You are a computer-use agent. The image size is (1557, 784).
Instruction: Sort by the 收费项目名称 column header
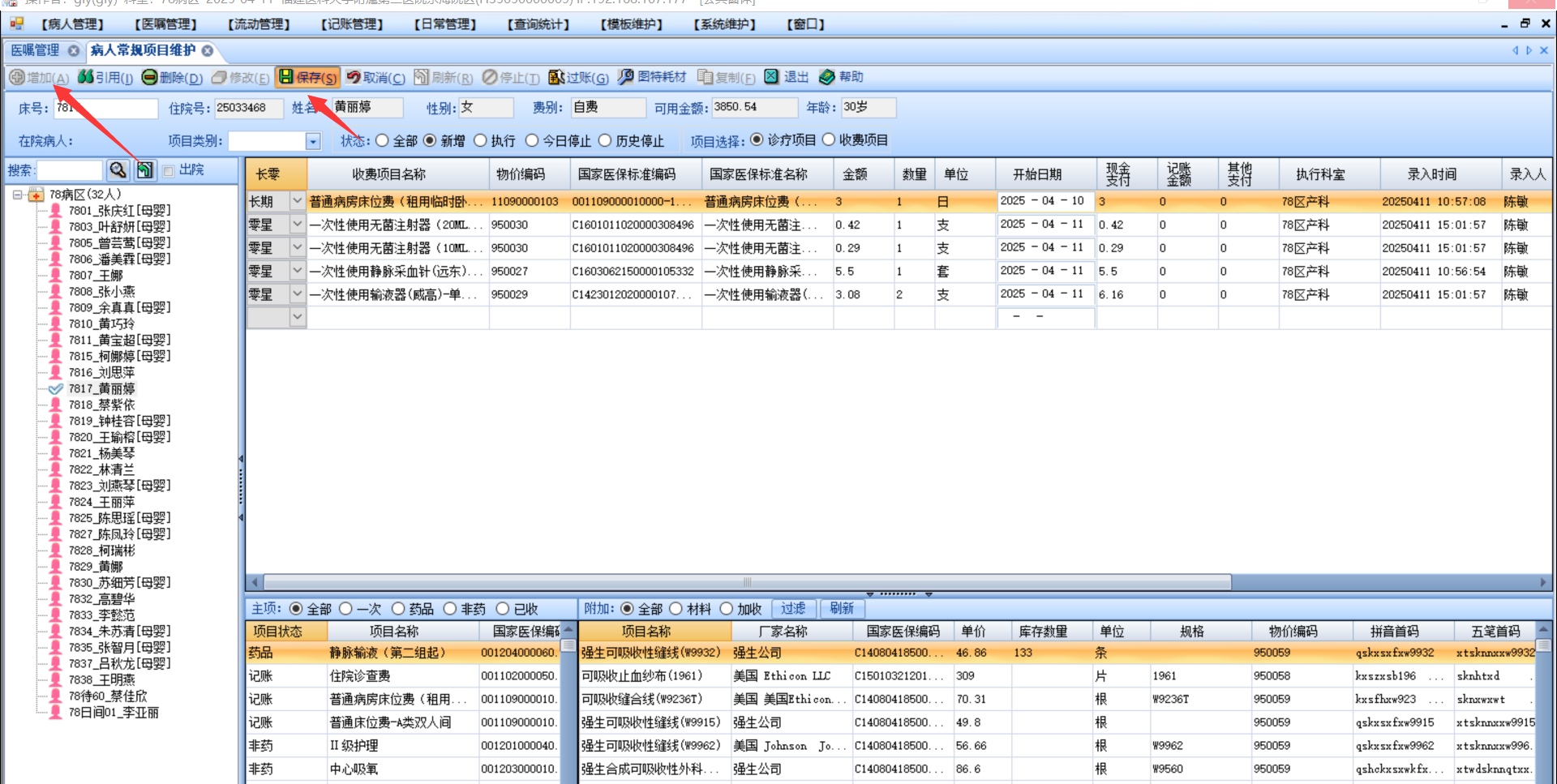tap(398, 174)
